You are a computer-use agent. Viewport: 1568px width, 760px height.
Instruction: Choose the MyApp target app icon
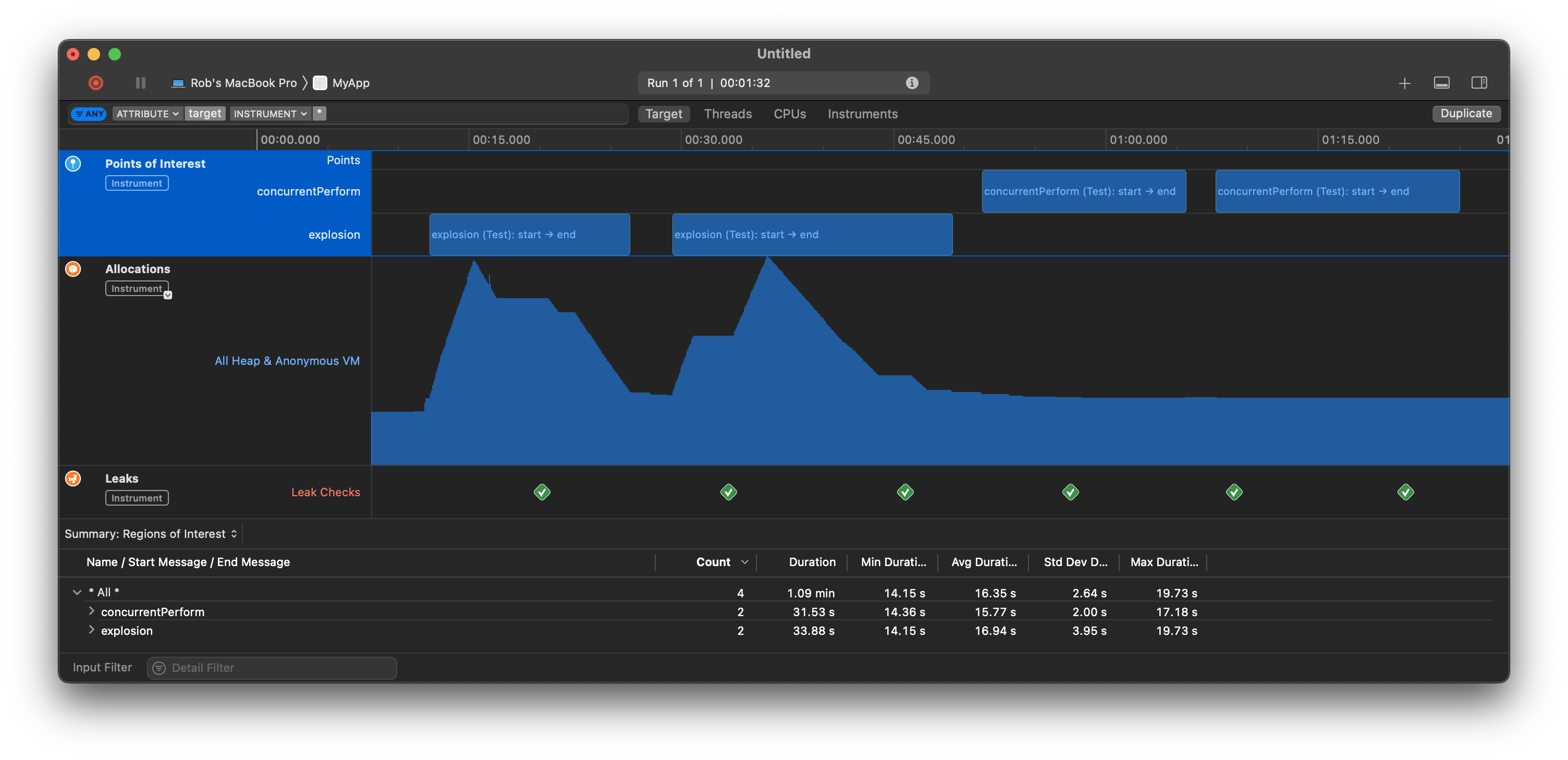320,83
